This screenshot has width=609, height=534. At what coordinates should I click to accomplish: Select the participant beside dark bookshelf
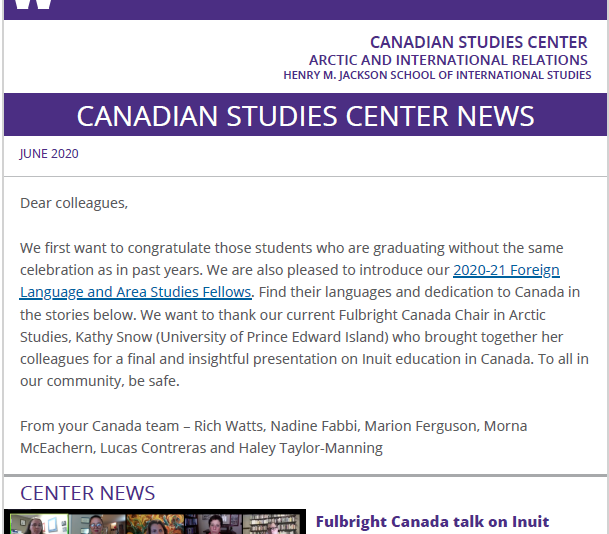pyautogui.click(x=213, y=524)
